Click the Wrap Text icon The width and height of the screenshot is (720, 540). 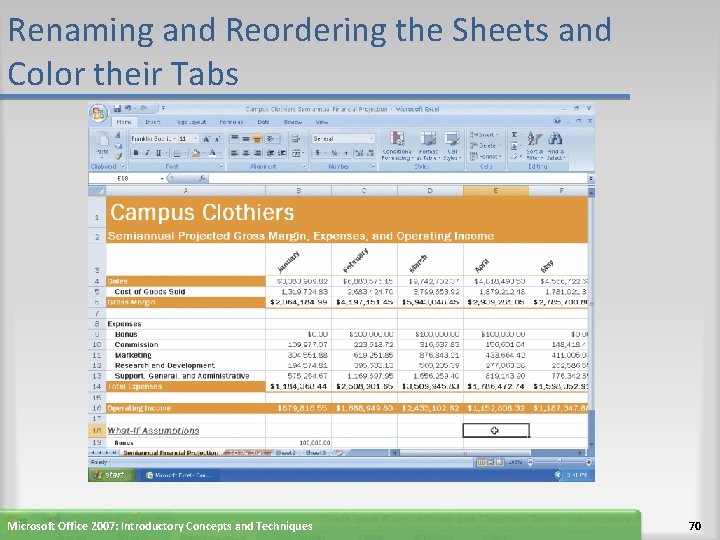tap(296, 138)
